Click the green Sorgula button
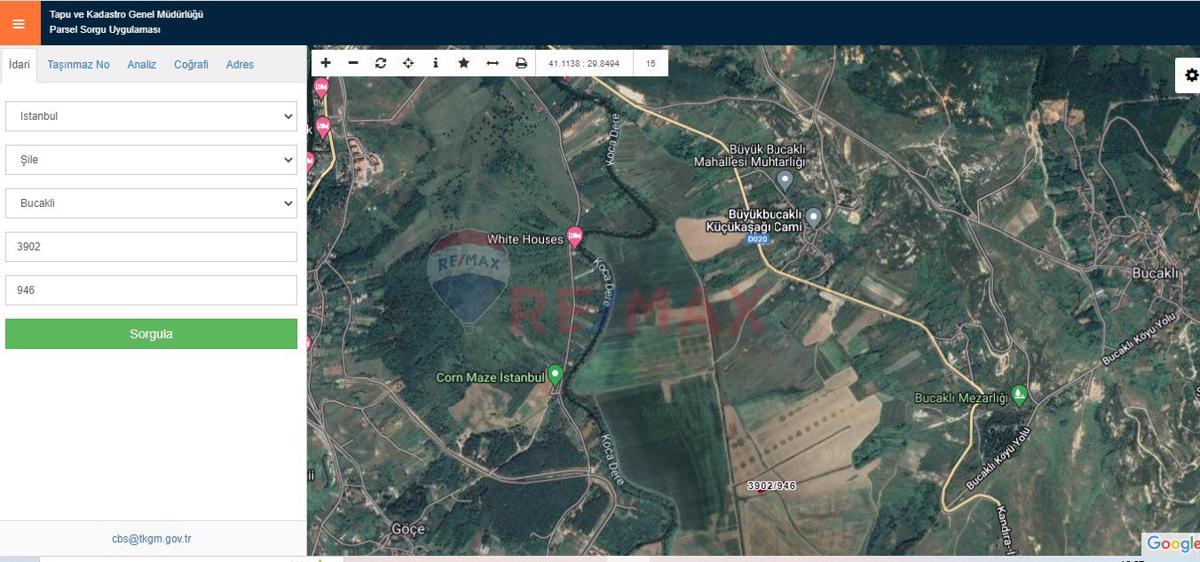This screenshot has width=1200, height=562. coord(151,334)
